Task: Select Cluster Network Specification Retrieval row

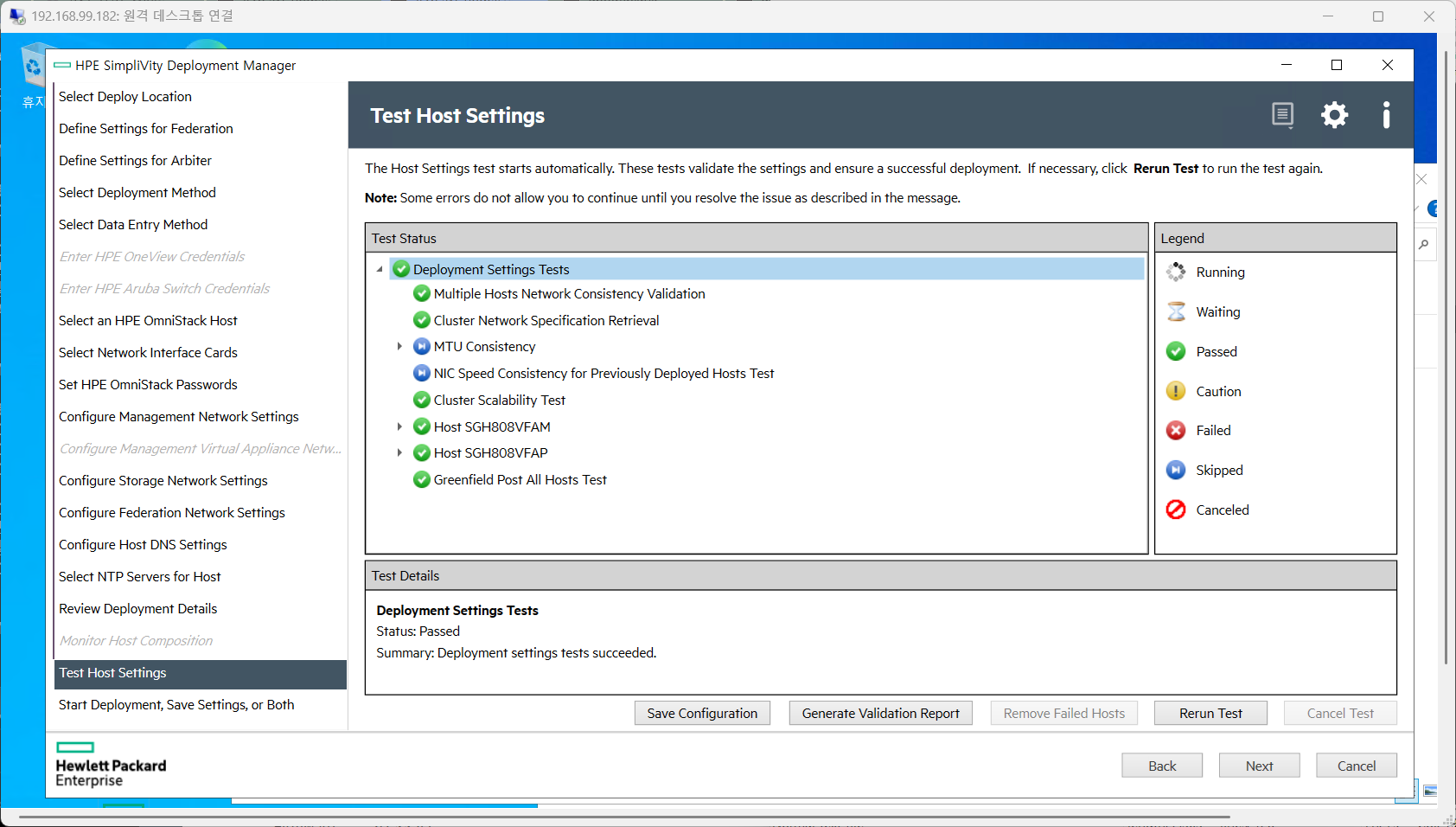Action: (x=546, y=320)
